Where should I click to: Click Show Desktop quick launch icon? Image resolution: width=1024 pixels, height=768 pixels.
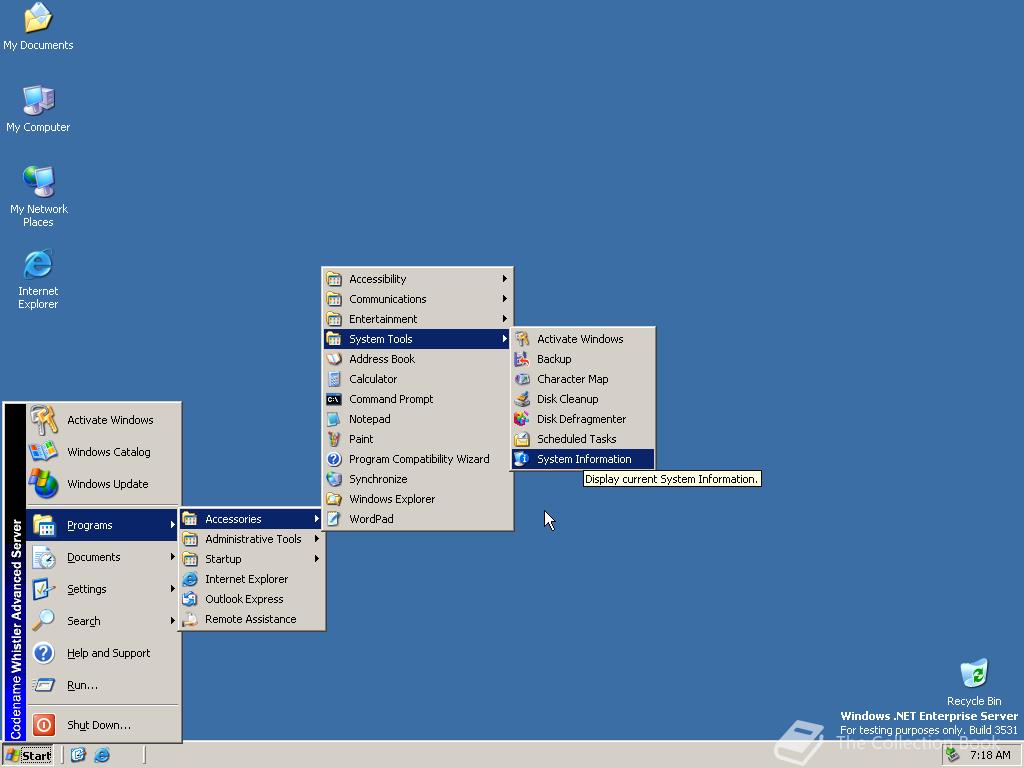(78, 756)
